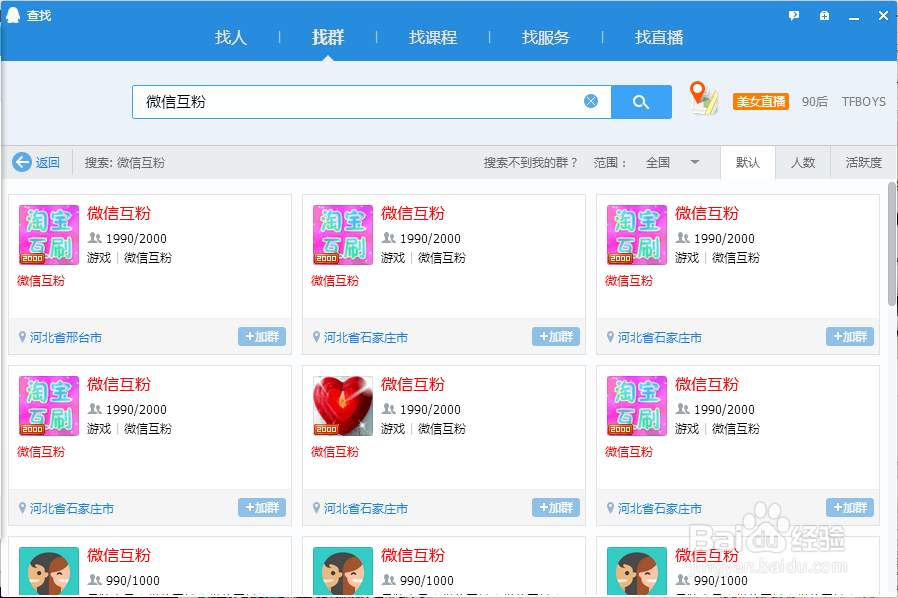Open the feedback speech-bubble icon

coord(794,15)
